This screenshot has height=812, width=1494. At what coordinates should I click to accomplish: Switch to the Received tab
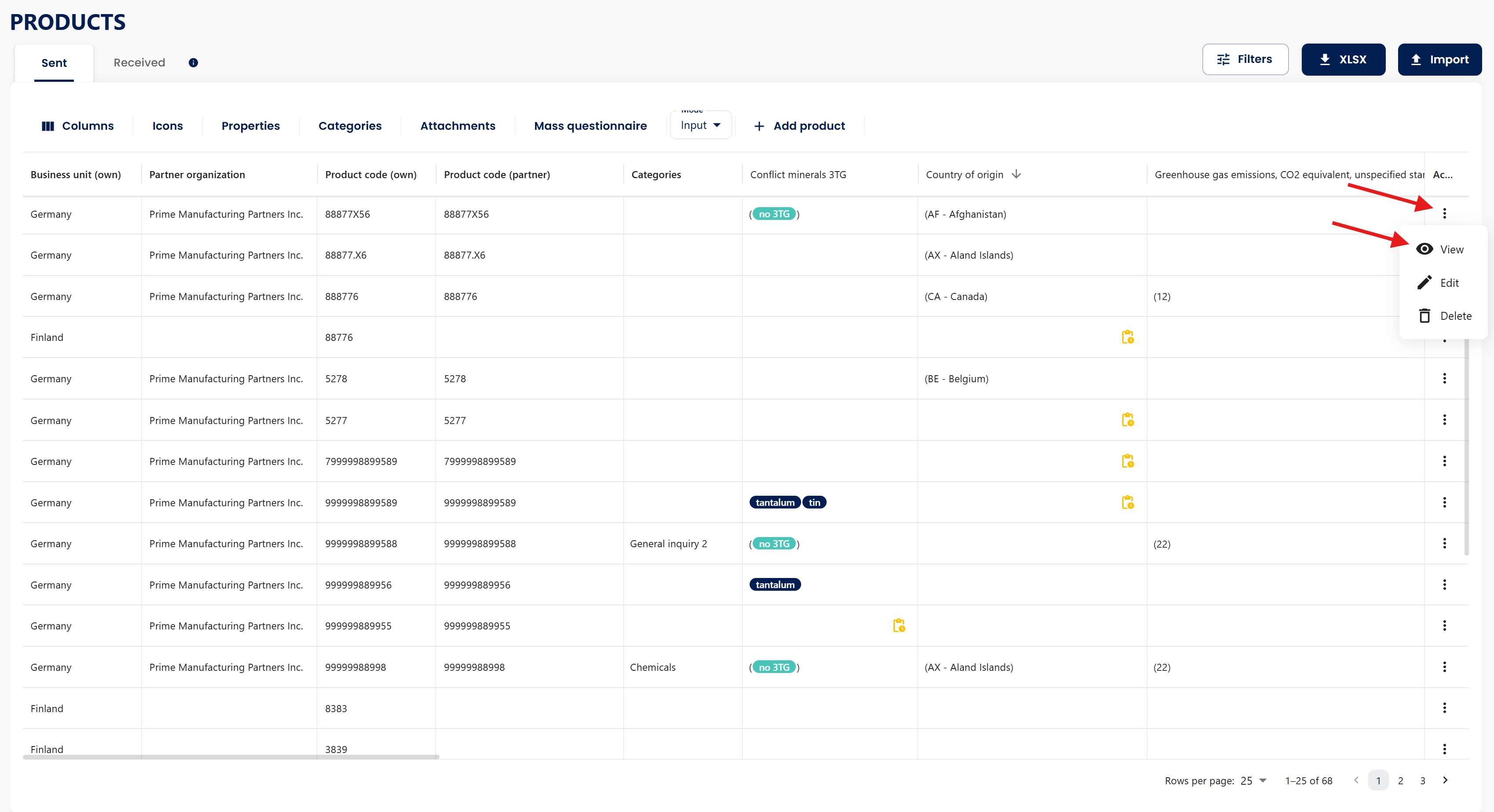click(139, 62)
